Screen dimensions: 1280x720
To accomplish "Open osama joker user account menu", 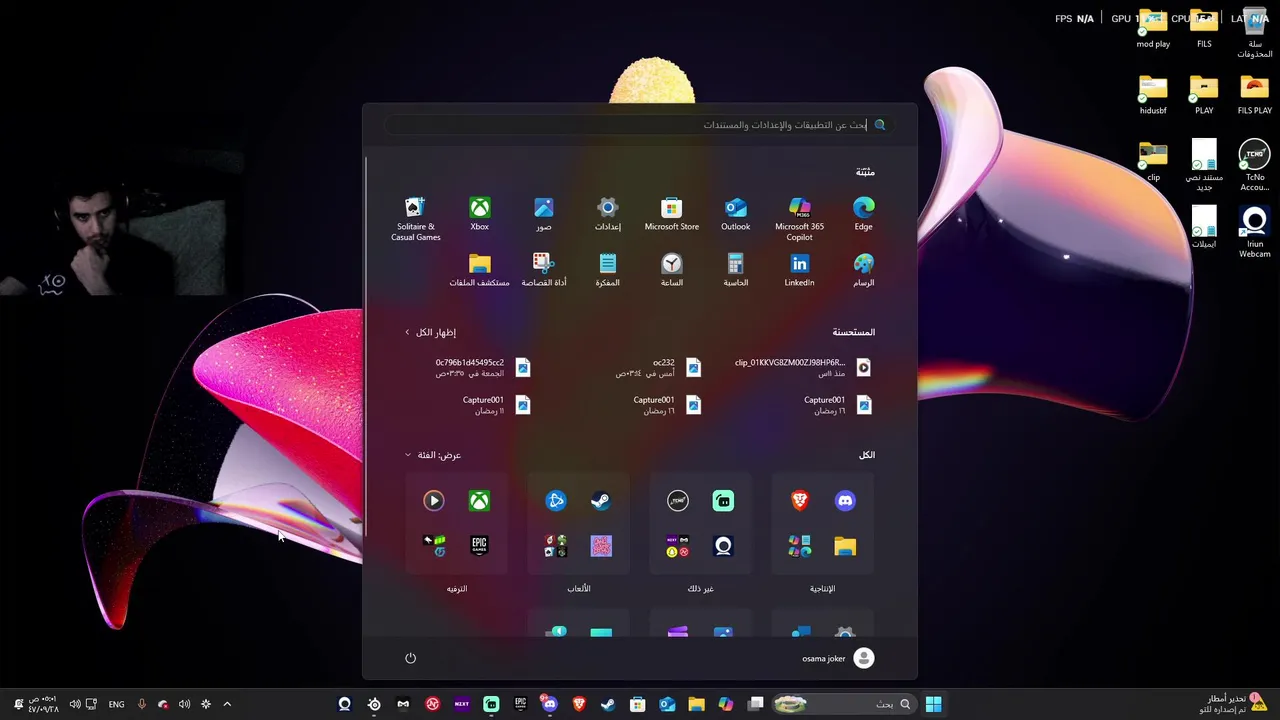I will click(838, 658).
